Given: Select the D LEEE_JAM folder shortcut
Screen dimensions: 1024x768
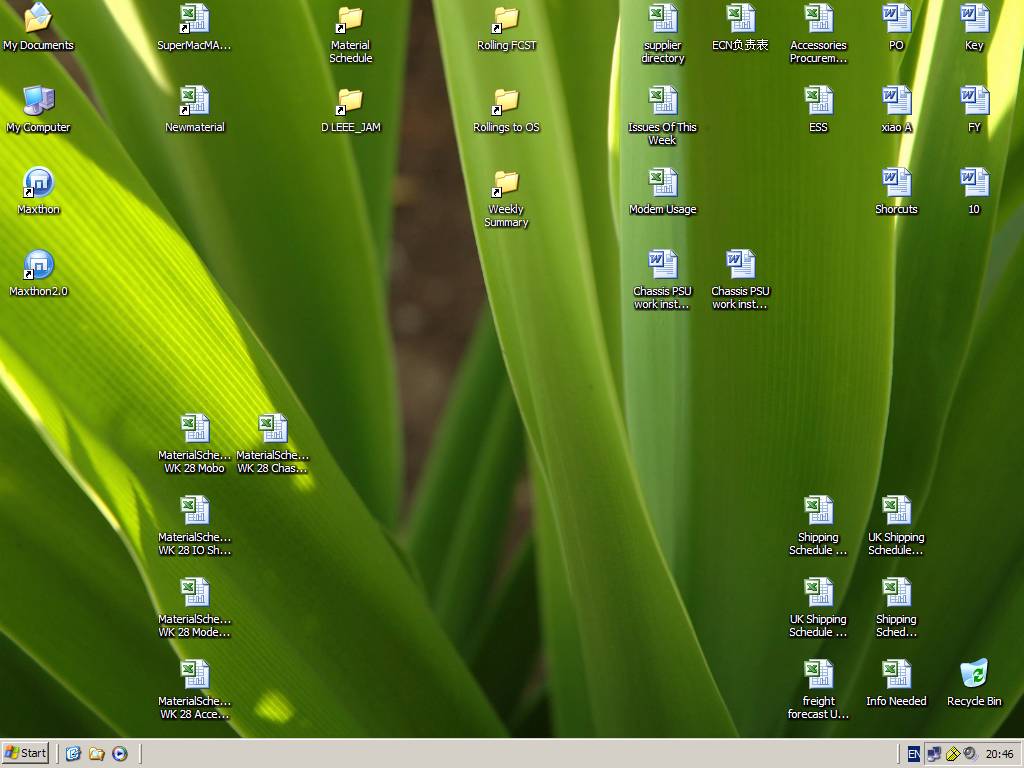Looking at the screenshot, I should coord(350,101).
